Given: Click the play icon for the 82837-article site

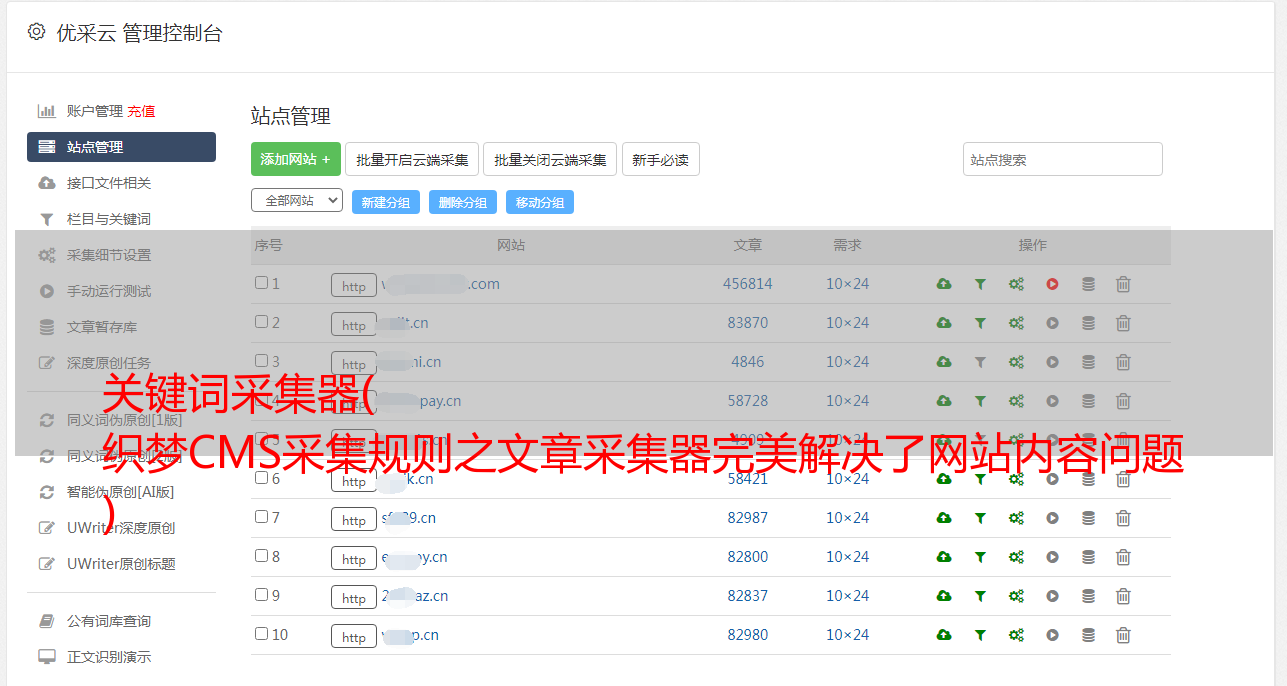Looking at the screenshot, I should point(1052,596).
